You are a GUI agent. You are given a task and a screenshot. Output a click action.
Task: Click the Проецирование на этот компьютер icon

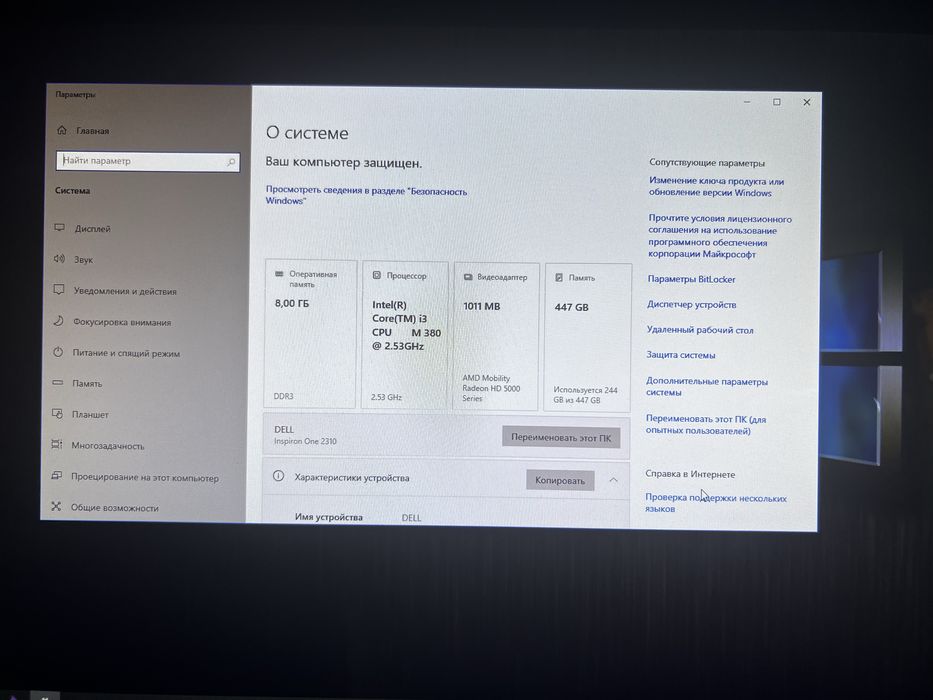coord(57,475)
